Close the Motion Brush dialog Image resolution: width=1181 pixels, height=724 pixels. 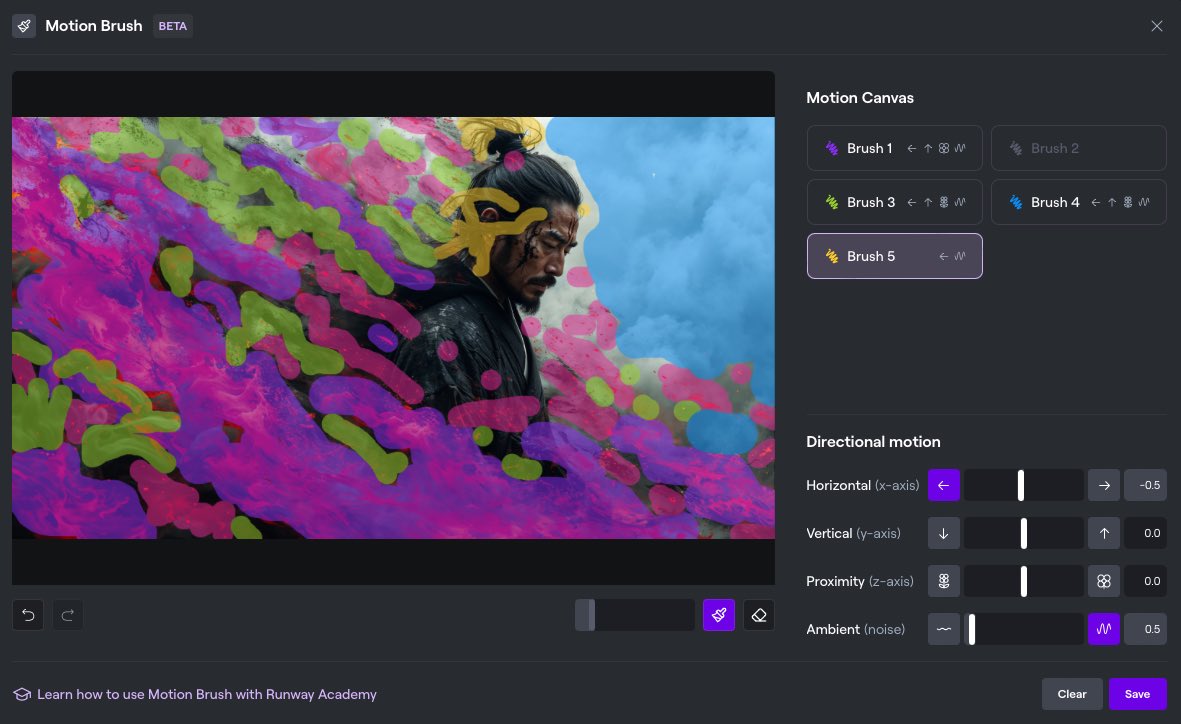pos(1156,26)
